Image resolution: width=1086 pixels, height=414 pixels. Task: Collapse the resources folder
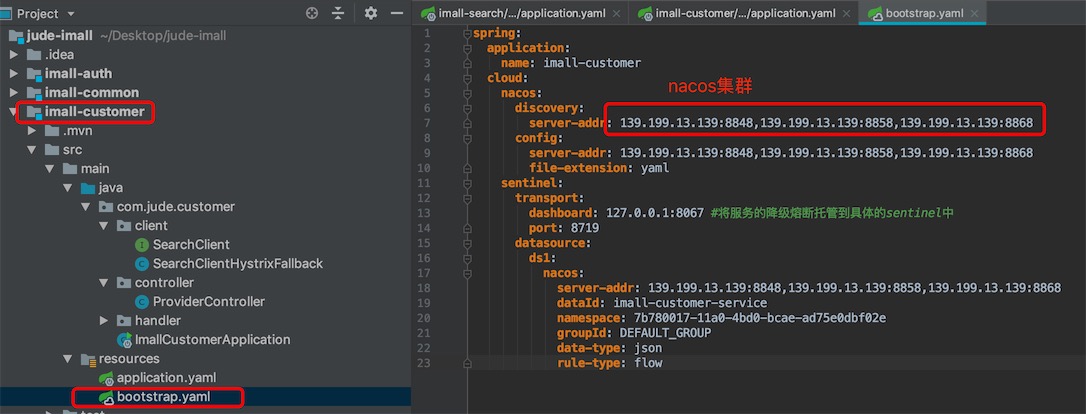[68, 359]
